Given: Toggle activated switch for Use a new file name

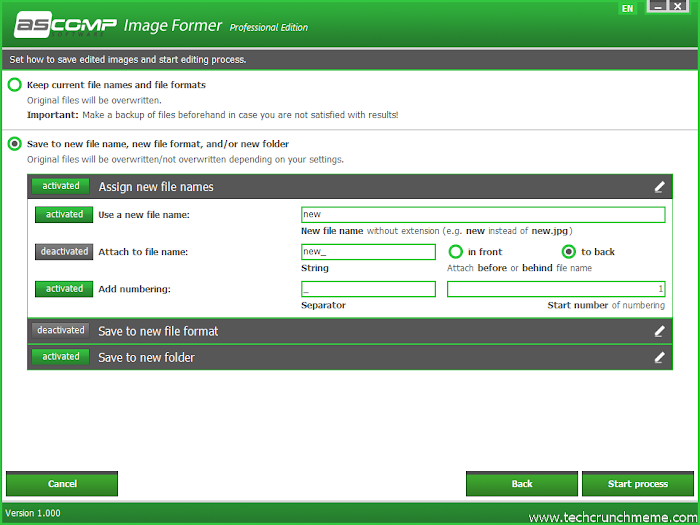Looking at the screenshot, I should [x=64, y=215].
